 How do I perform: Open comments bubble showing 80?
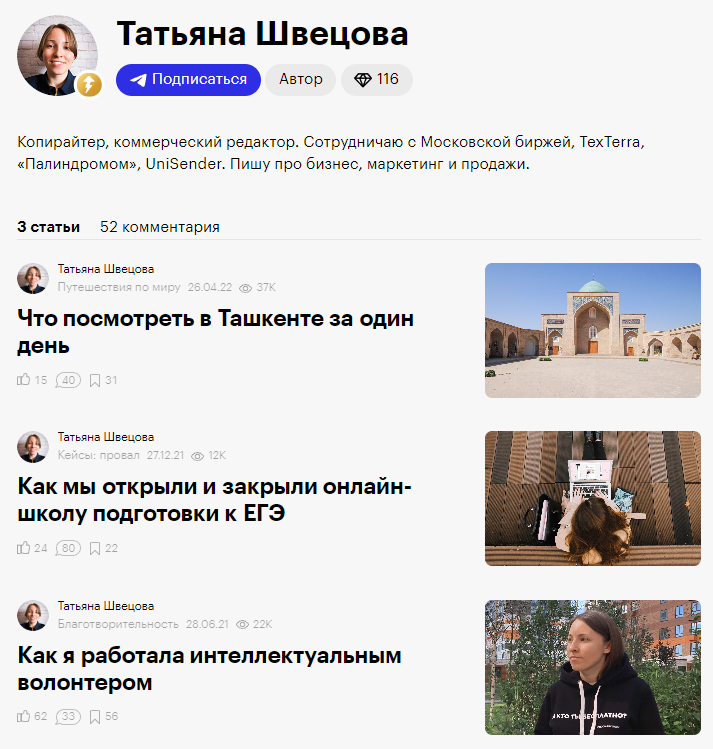click(x=68, y=548)
